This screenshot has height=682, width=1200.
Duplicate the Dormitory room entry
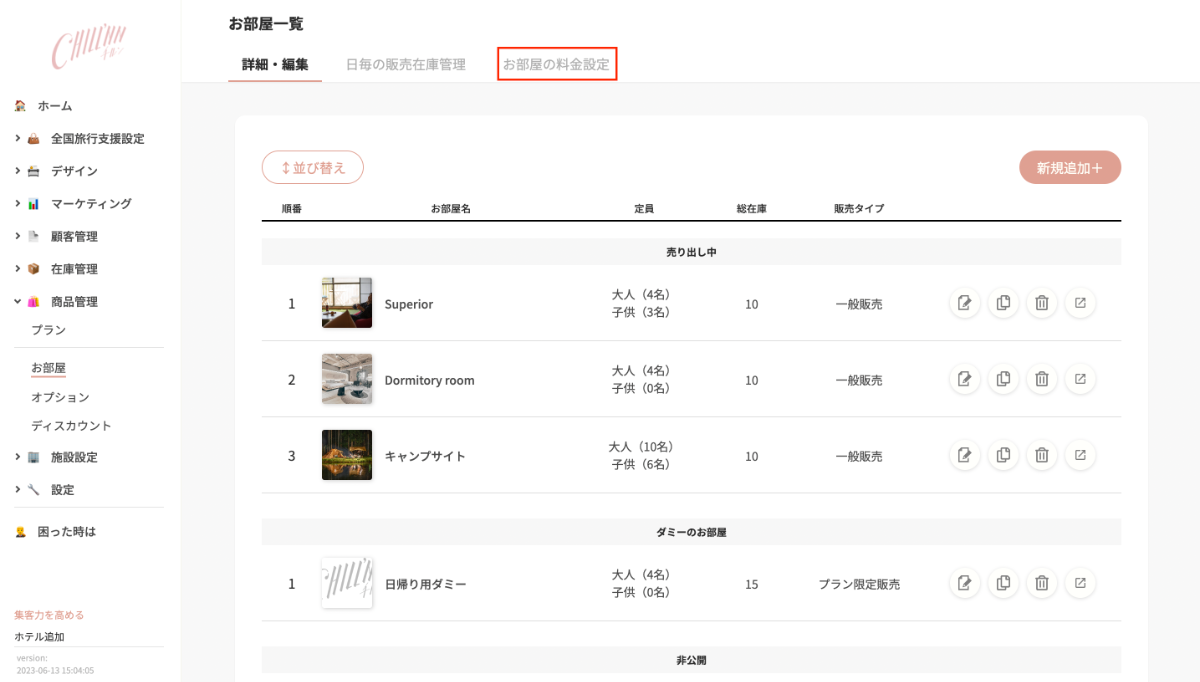pos(1003,379)
